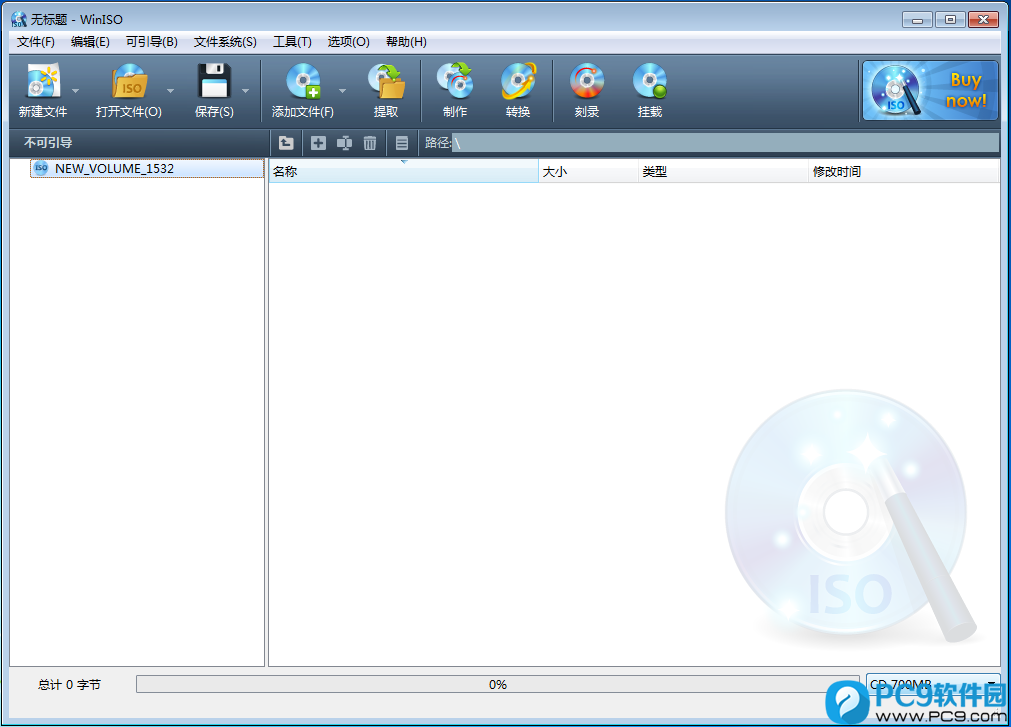Screen dimensions: 1011x727
Task: Click the 路径 path input field
Action: [725, 143]
